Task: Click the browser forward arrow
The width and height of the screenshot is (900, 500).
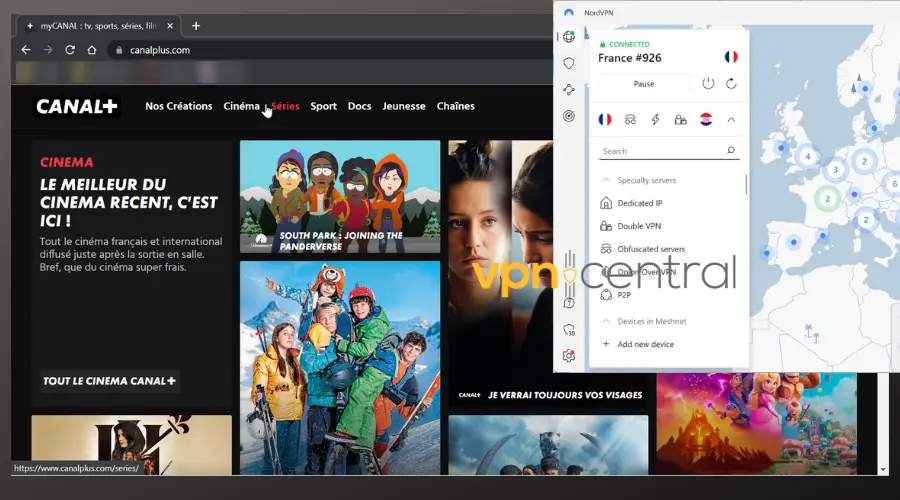Action: (48, 50)
